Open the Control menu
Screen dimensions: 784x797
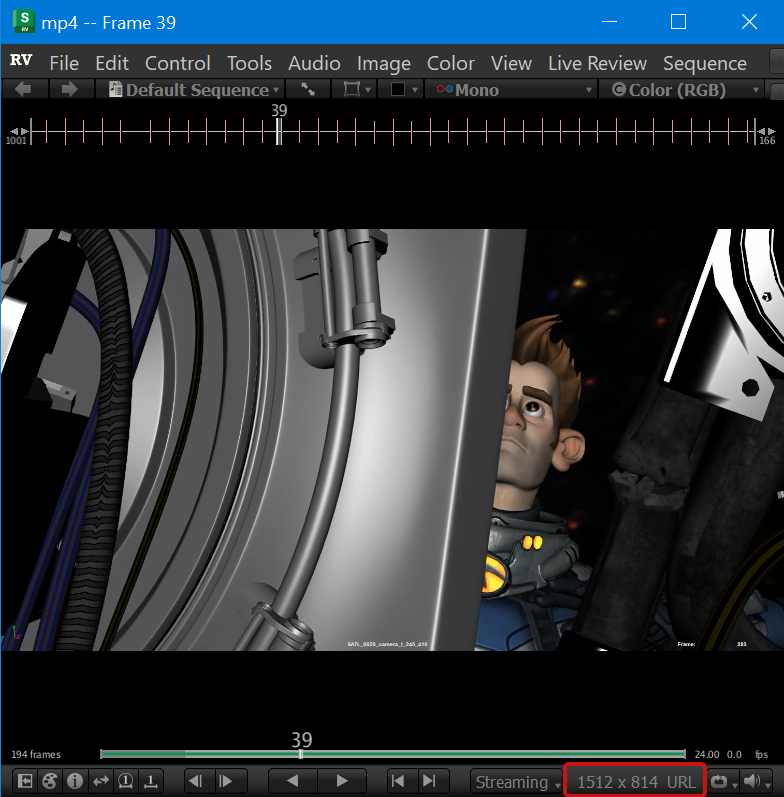tap(177, 64)
